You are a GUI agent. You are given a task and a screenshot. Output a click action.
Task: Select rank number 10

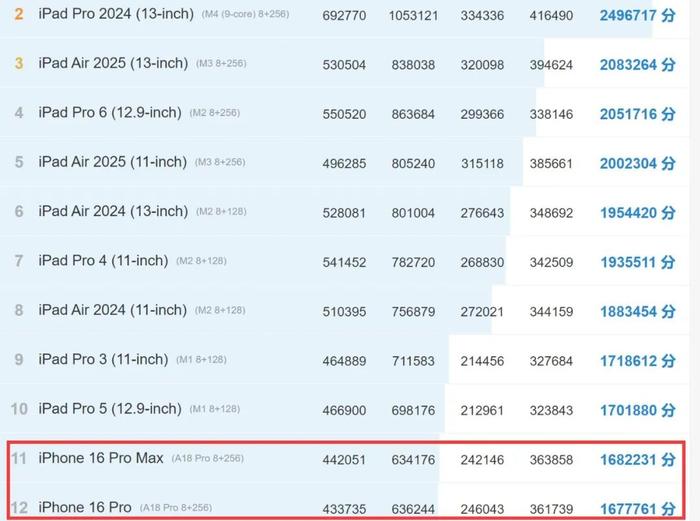[19, 409]
